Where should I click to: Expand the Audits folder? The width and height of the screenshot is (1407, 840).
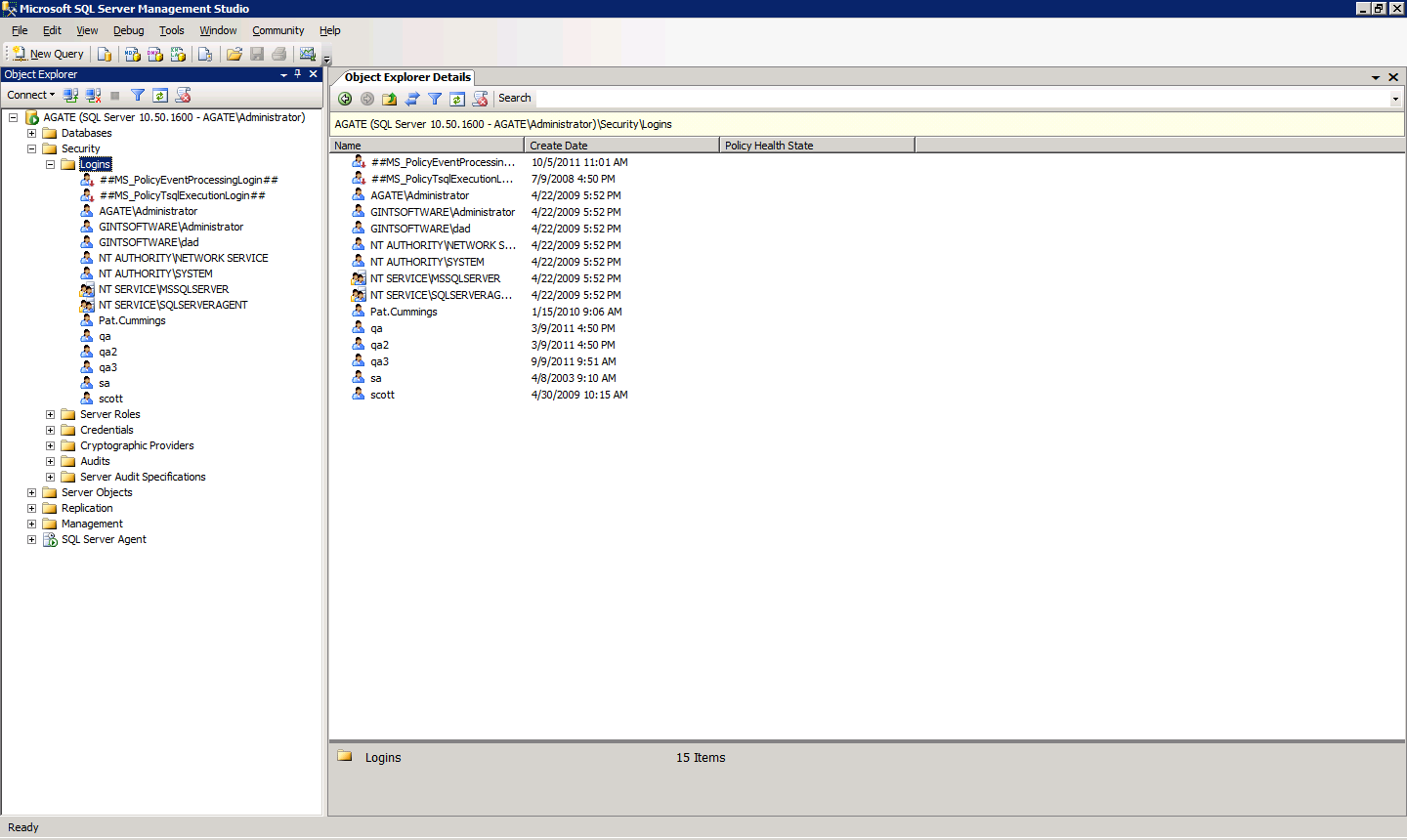pos(50,461)
